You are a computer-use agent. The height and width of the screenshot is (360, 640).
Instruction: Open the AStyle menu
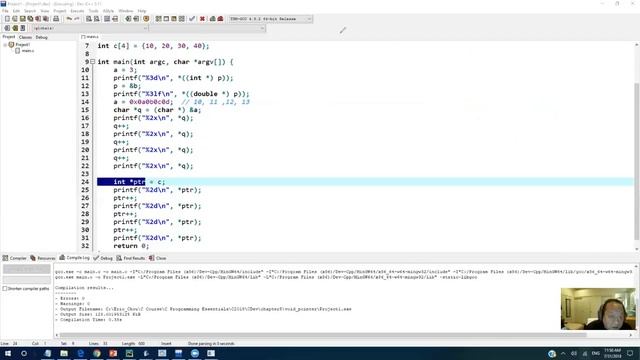pos(108,11)
